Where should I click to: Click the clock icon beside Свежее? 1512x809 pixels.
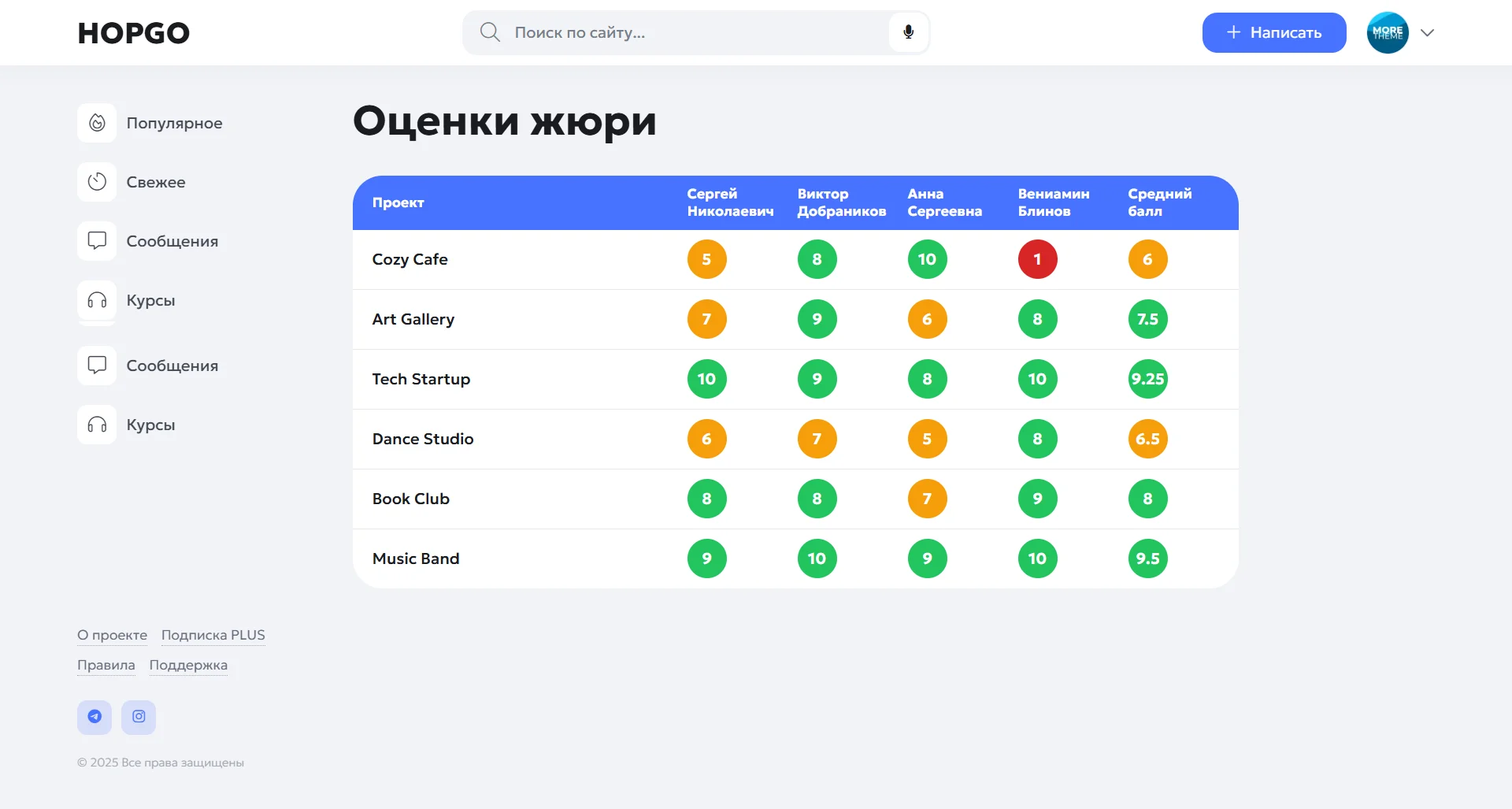coord(97,182)
